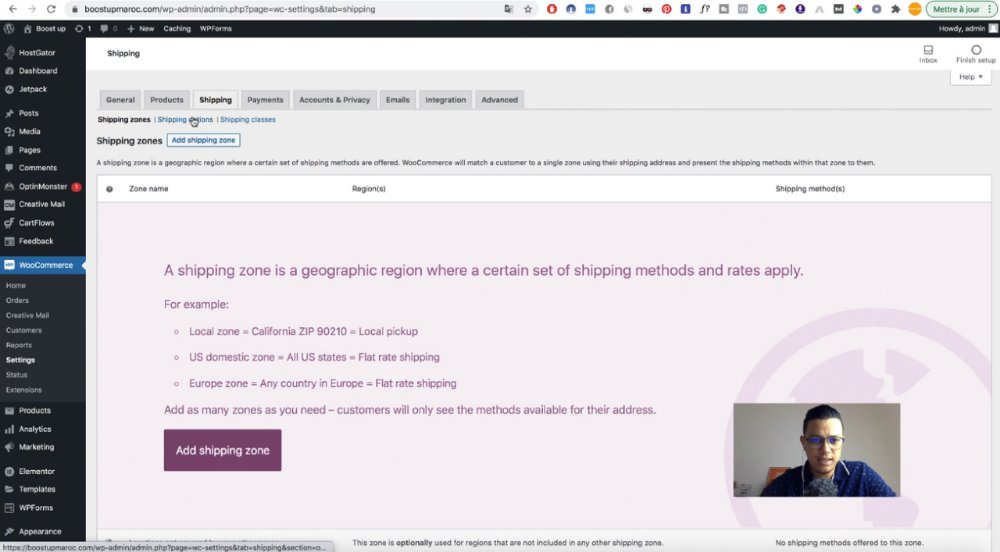Open the HostGator menu icon

10,53
